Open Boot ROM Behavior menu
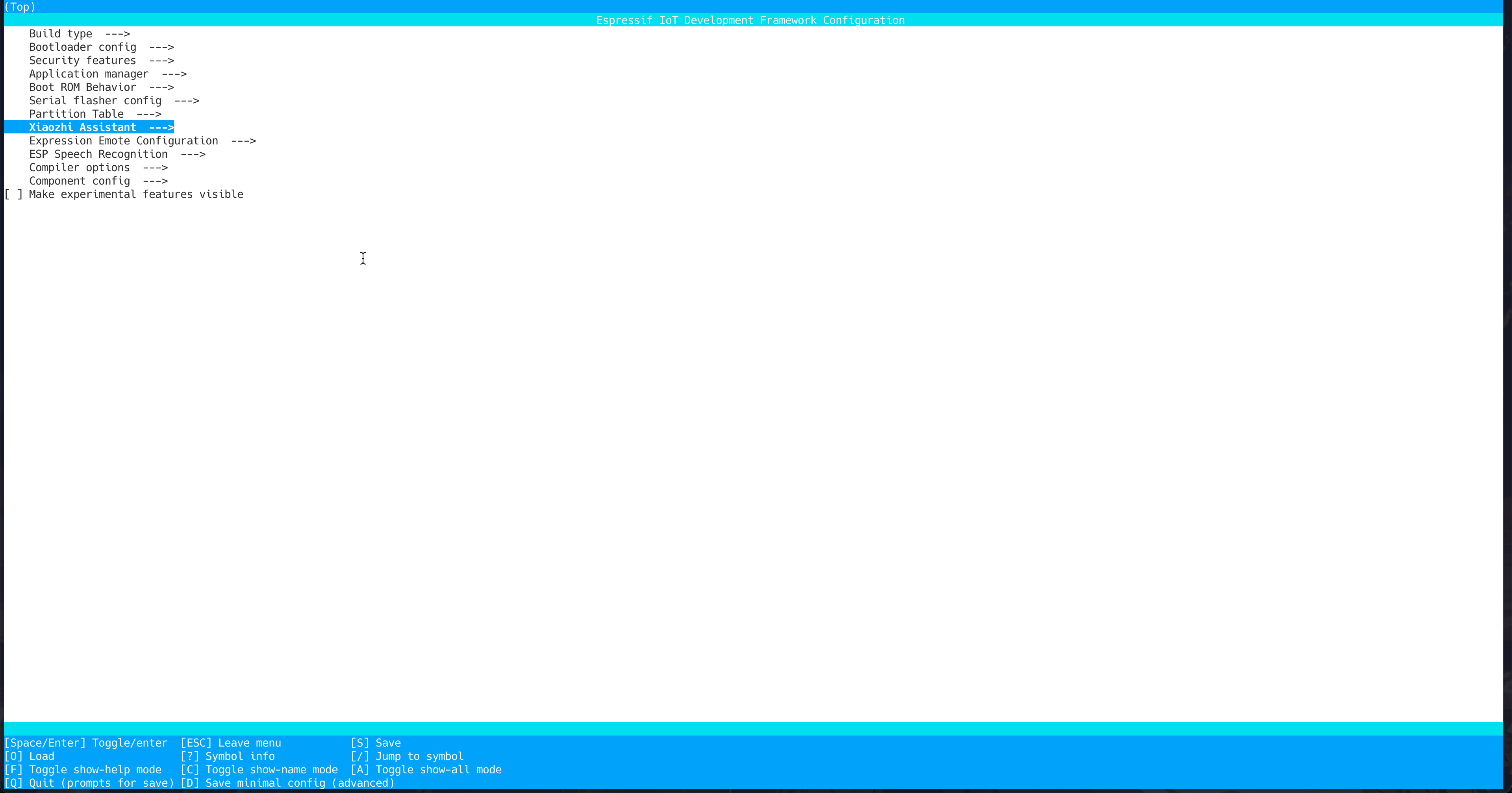The height and width of the screenshot is (793, 1512). (101, 87)
